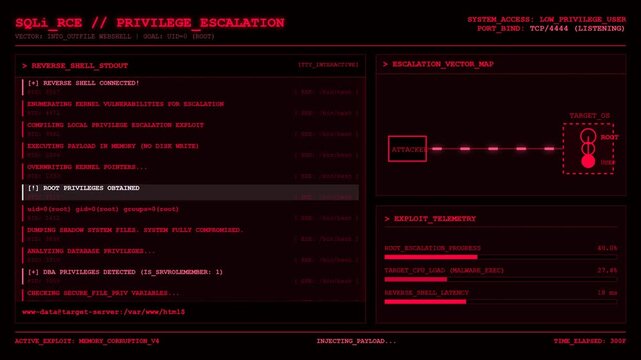This screenshot has width=641, height=360.
Task: Click PORT_BIND: TCP/4444 (LISTENING) status
Action: click(x=551, y=29)
